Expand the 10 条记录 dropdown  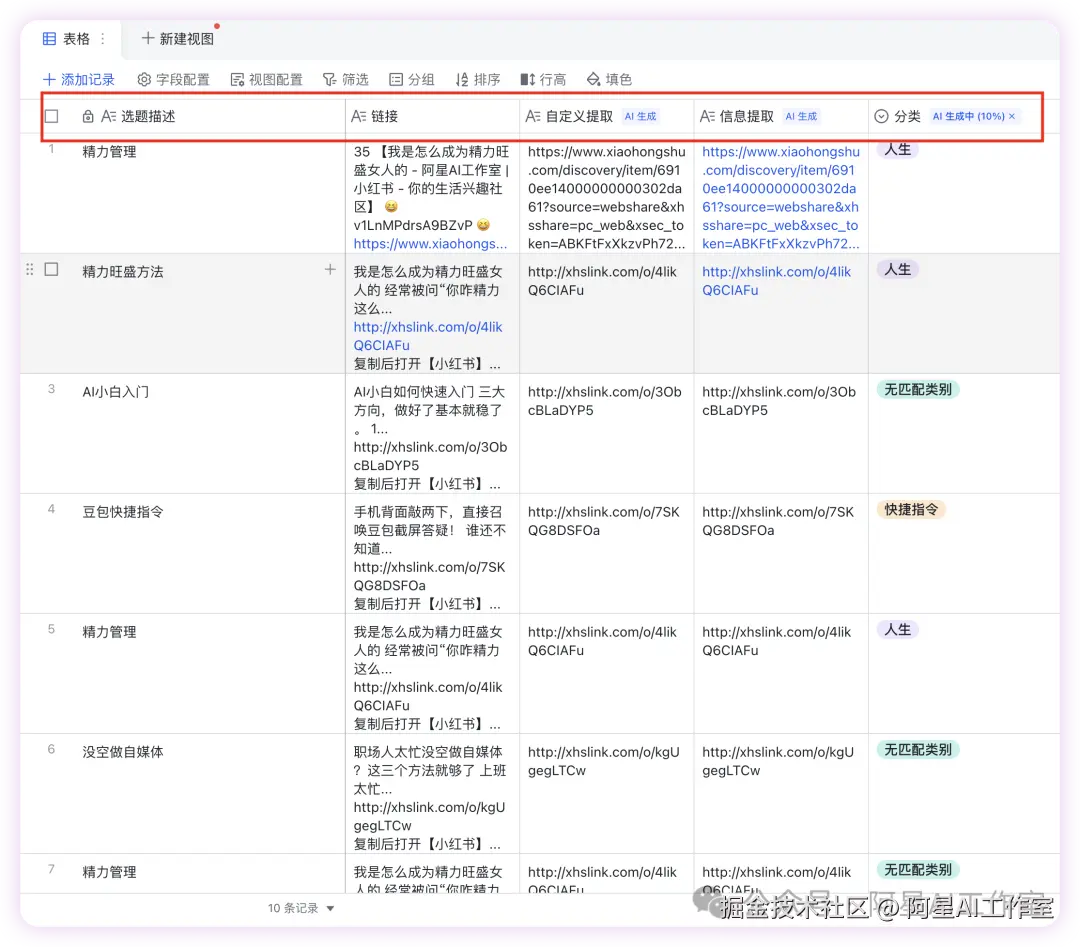point(301,908)
